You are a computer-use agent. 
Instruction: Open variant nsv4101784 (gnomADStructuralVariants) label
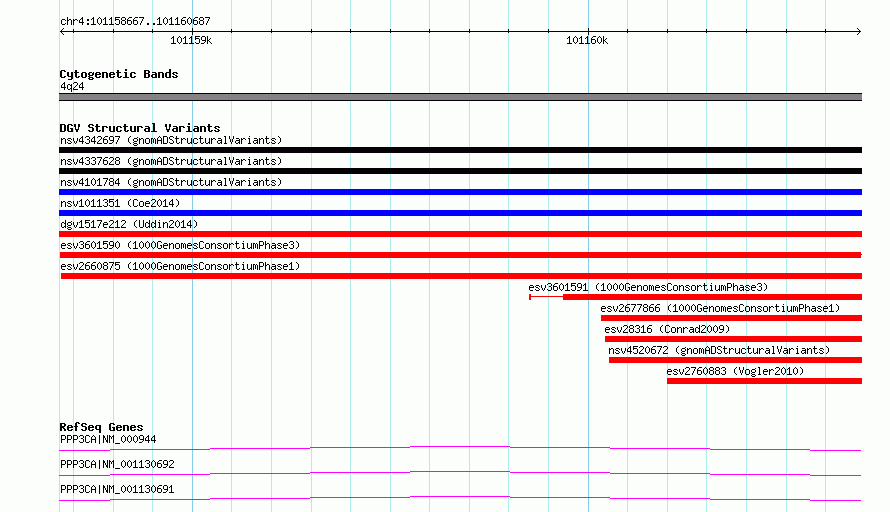[x=171, y=182]
